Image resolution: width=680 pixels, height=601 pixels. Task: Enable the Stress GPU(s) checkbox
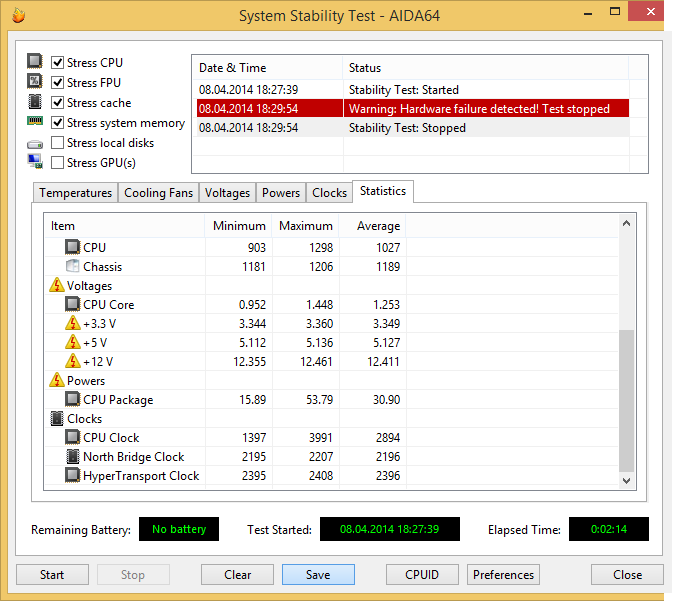(x=58, y=163)
